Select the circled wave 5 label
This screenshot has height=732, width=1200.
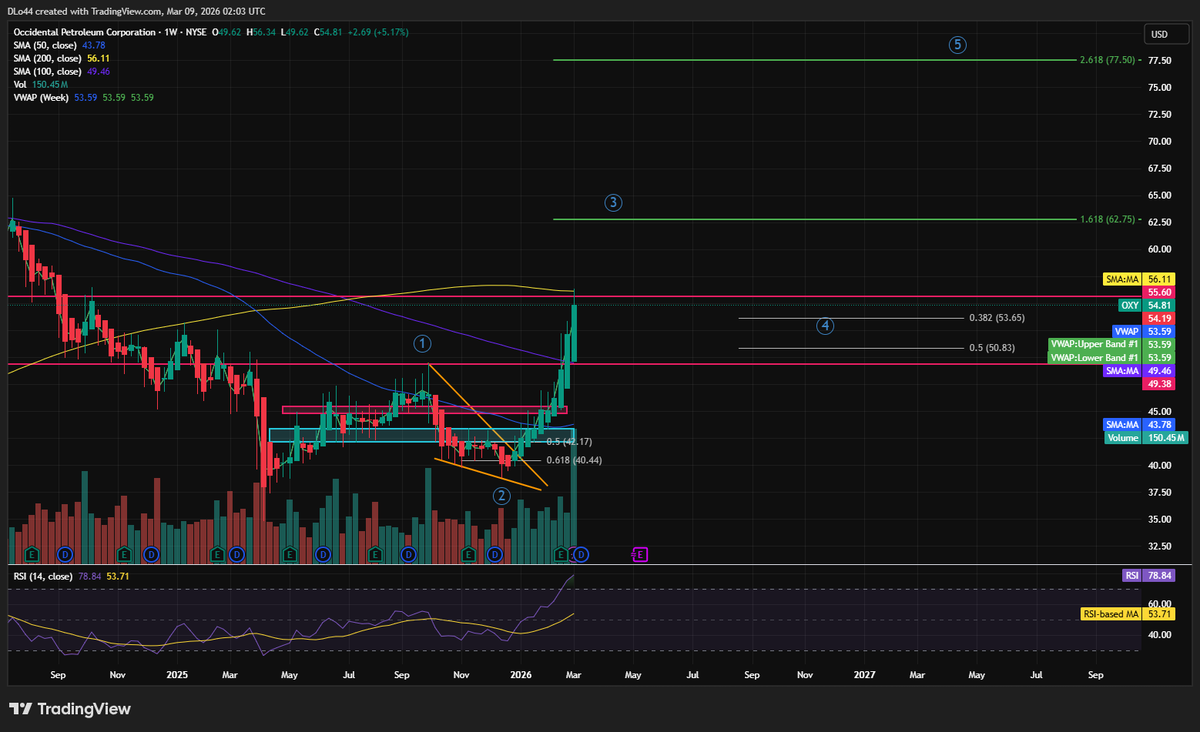click(x=958, y=45)
